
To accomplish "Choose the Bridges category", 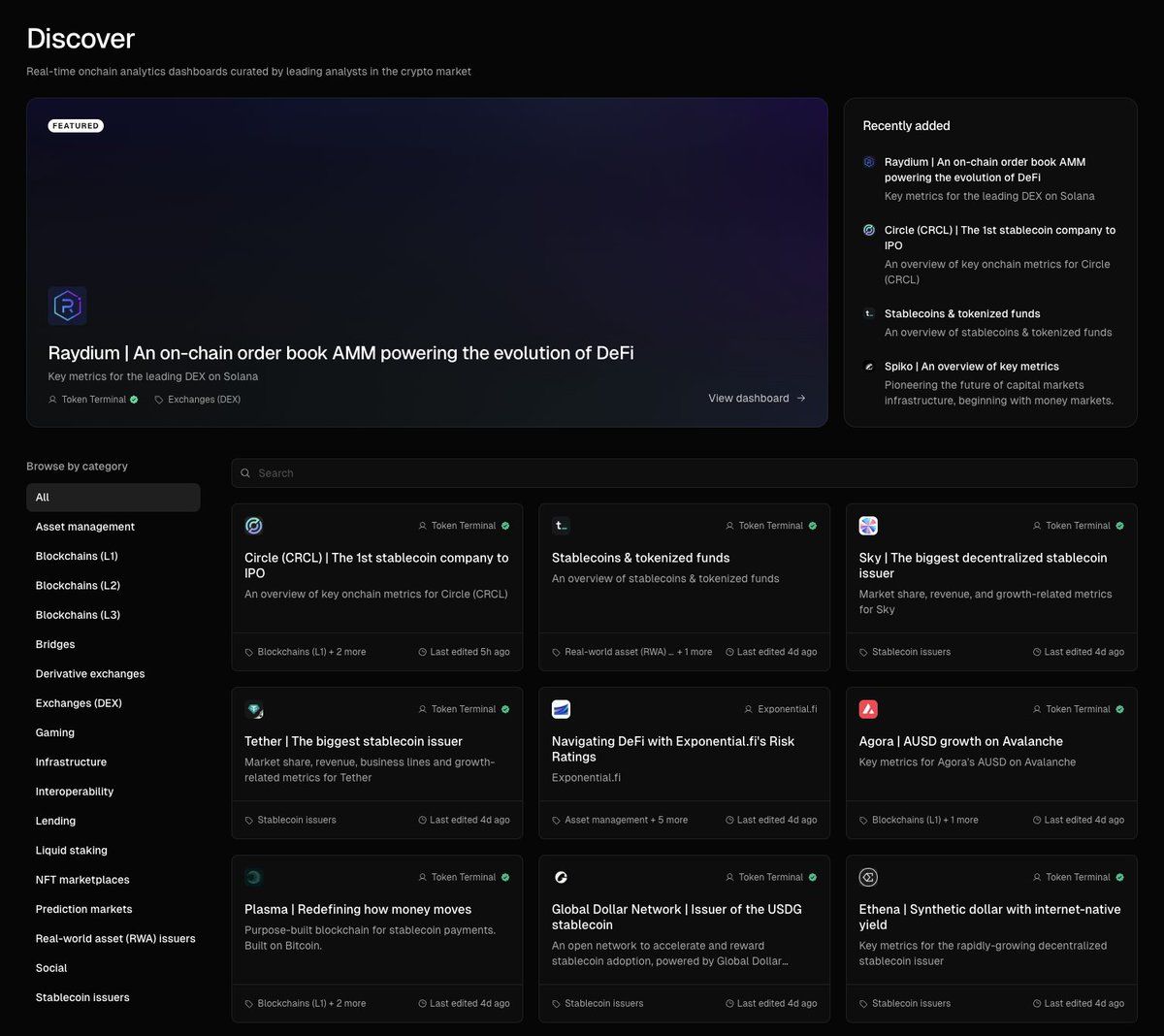I will tap(113, 644).
